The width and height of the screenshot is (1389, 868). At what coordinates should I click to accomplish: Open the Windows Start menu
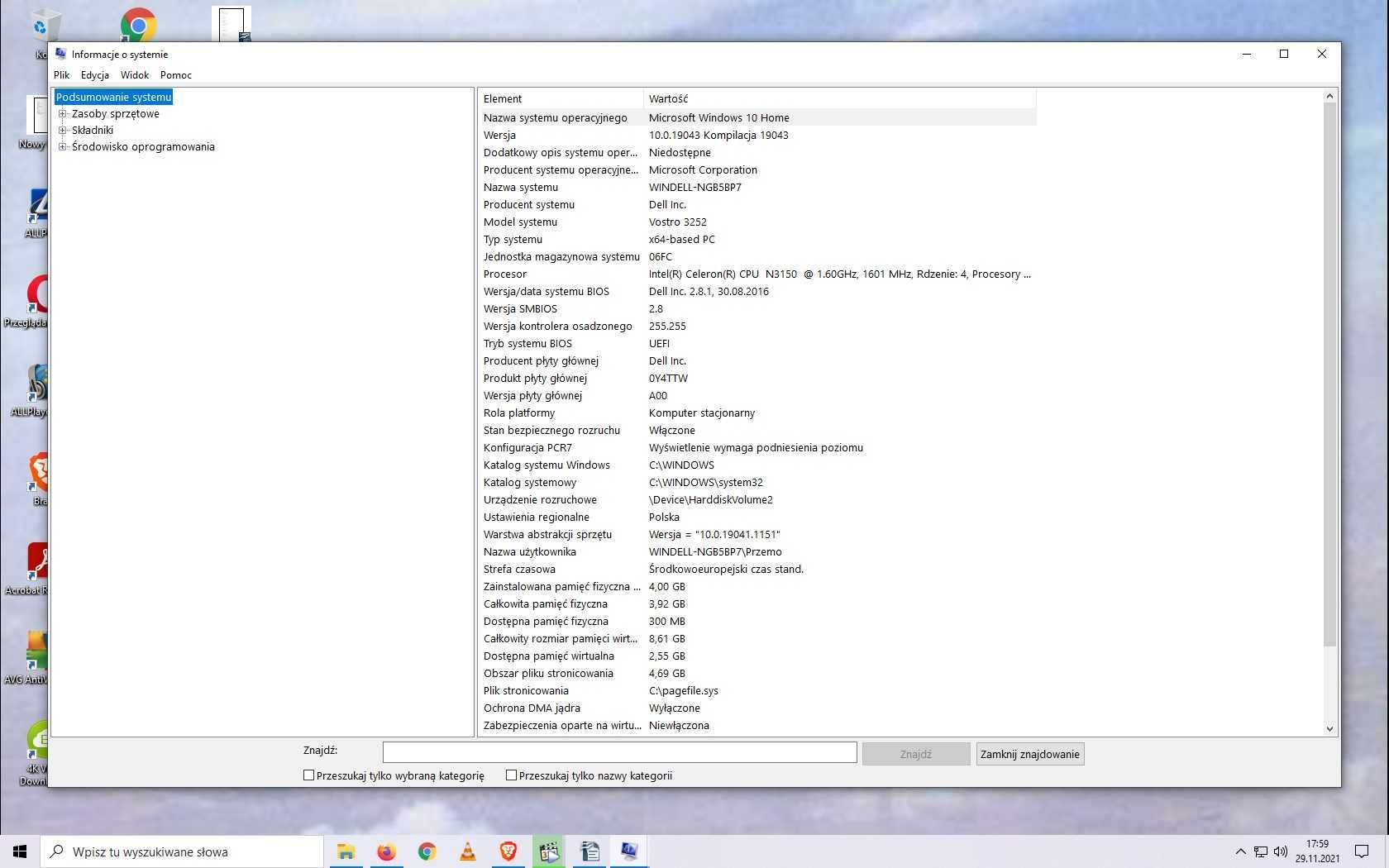20,851
